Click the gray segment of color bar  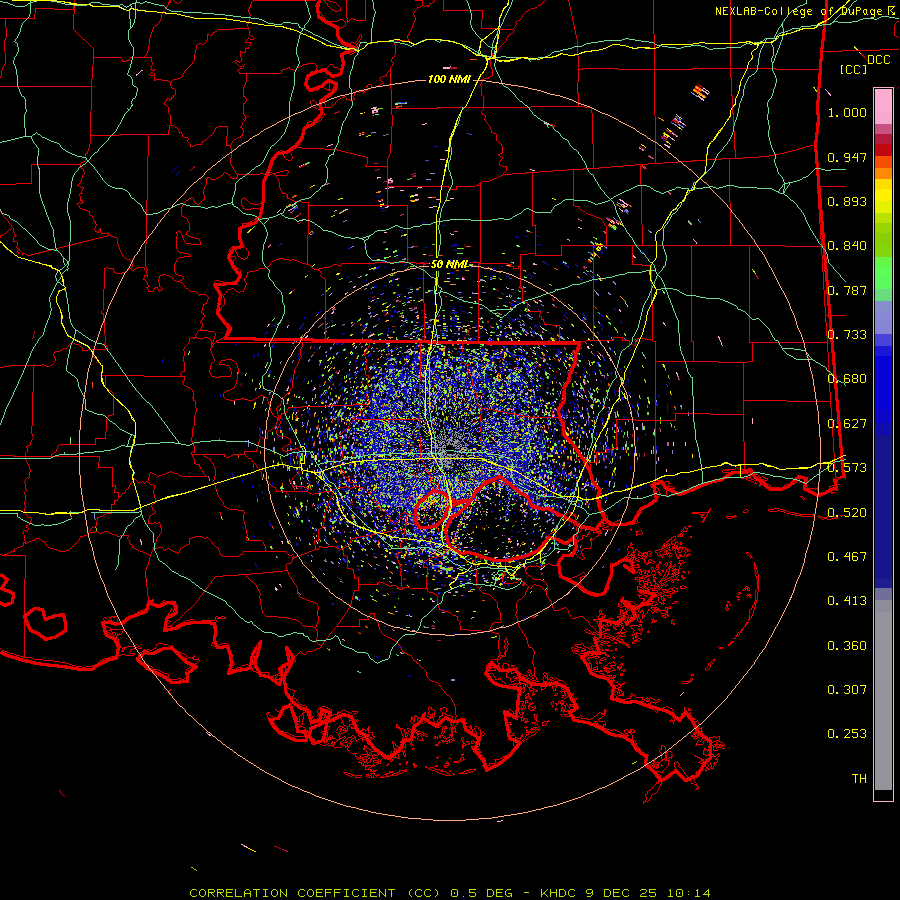click(883, 695)
